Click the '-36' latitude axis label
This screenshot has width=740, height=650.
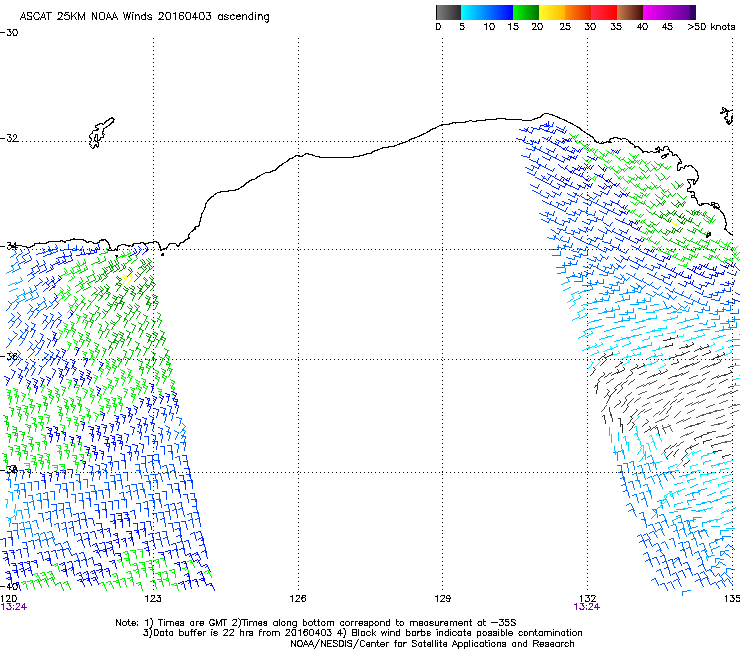[9, 356]
